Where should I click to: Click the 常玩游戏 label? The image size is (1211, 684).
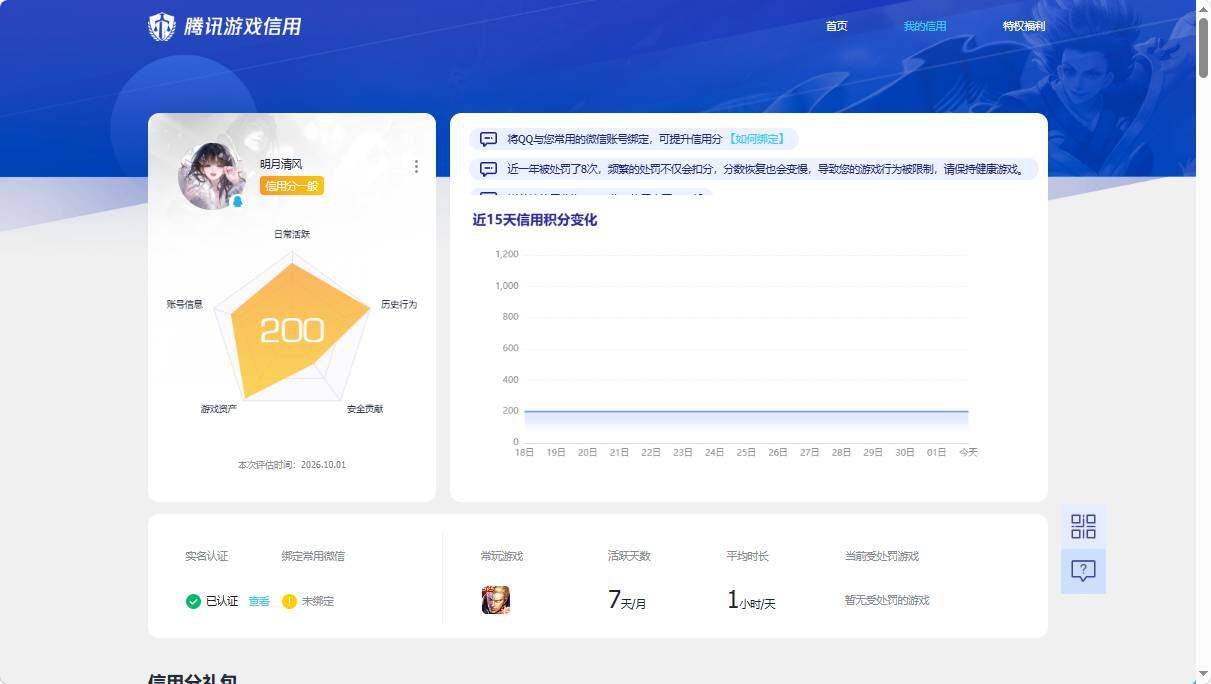[502, 556]
